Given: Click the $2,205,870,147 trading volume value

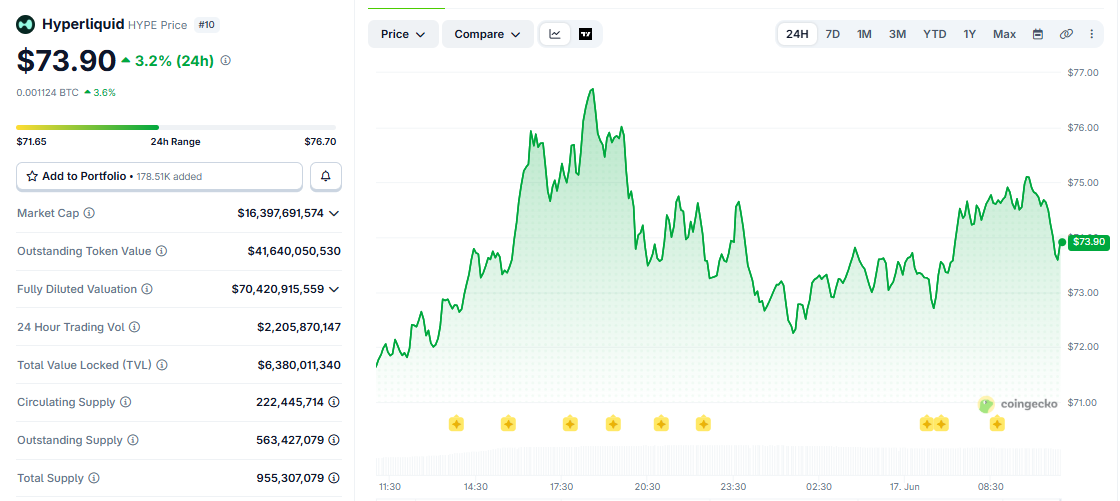Looking at the screenshot, I should 299,327.
